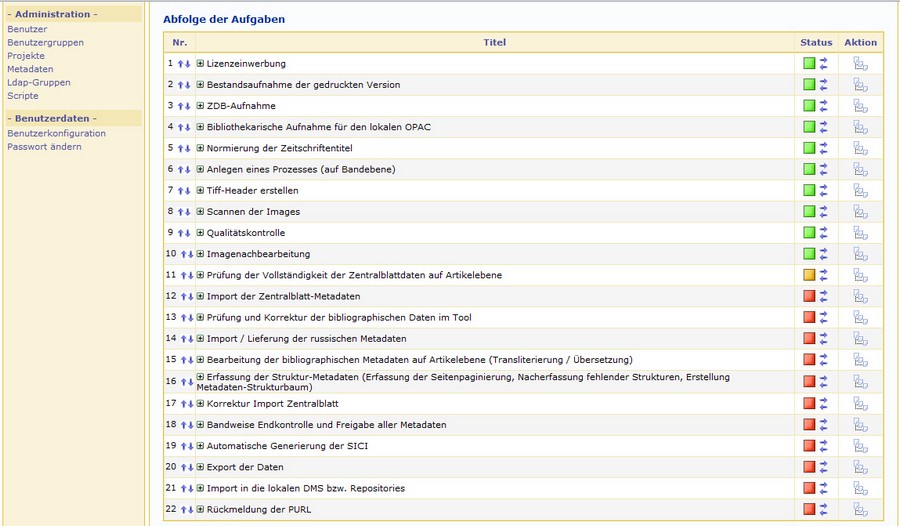Click the up arrow for task 3
The width and height of the screenshot is (900, 526).
click(180, 106)
